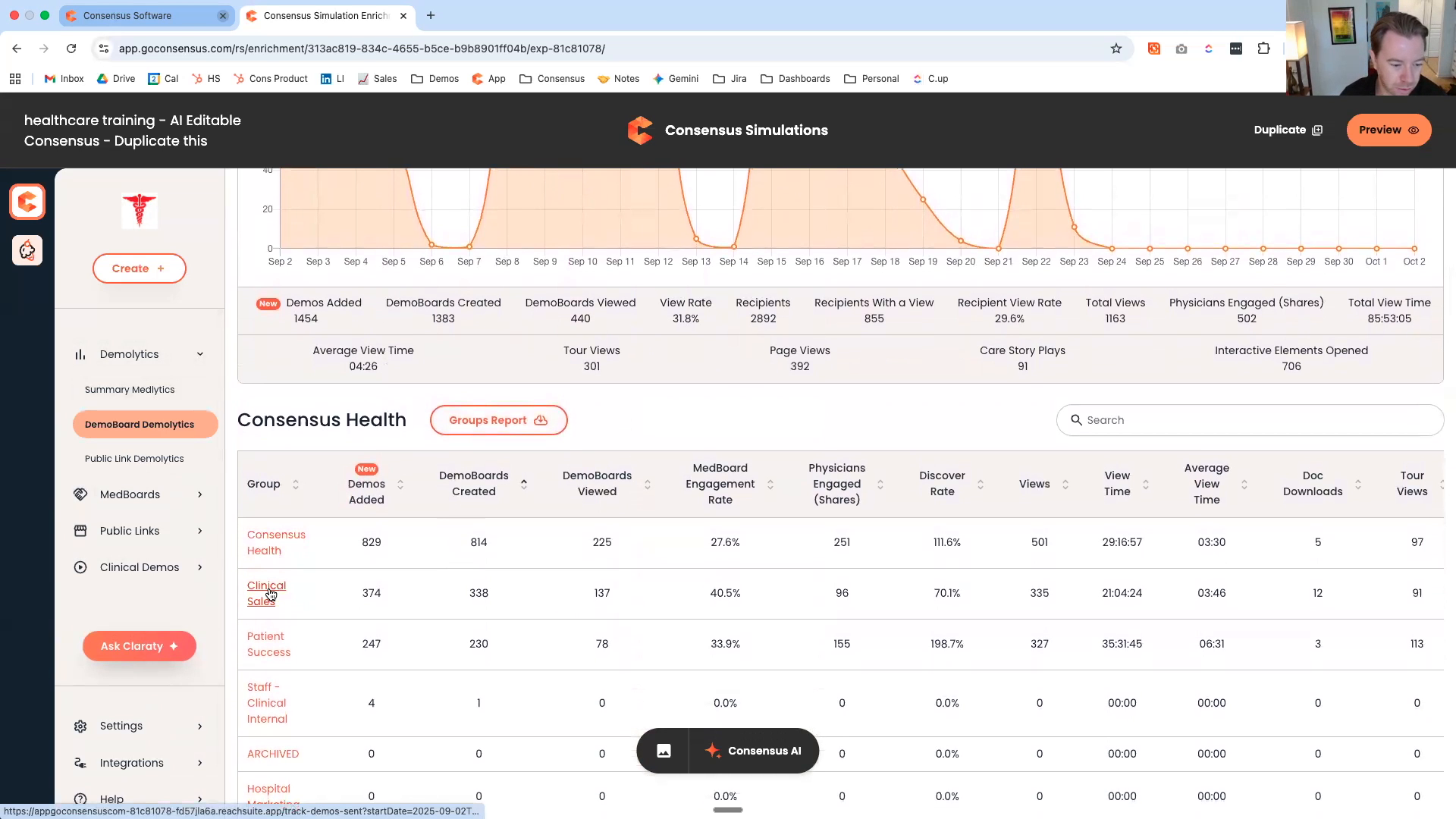Click the Consensus logo in the left sidebar
The height and width of the screenshot is (819, 1456).
(27, 202)
